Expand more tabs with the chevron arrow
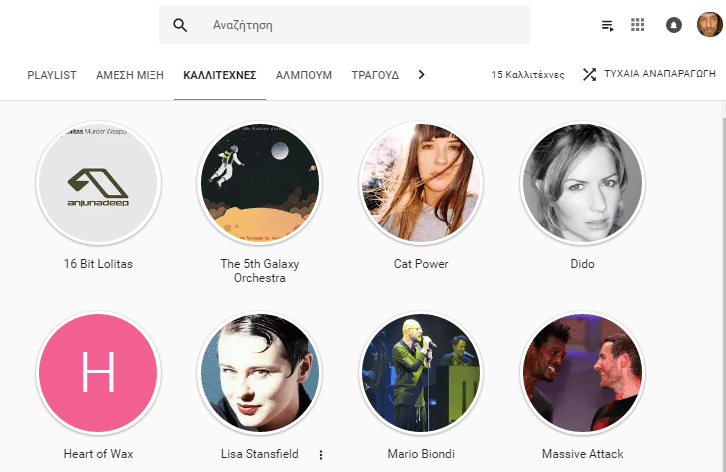Screen dimensions: 726x472 coord(421,74)
